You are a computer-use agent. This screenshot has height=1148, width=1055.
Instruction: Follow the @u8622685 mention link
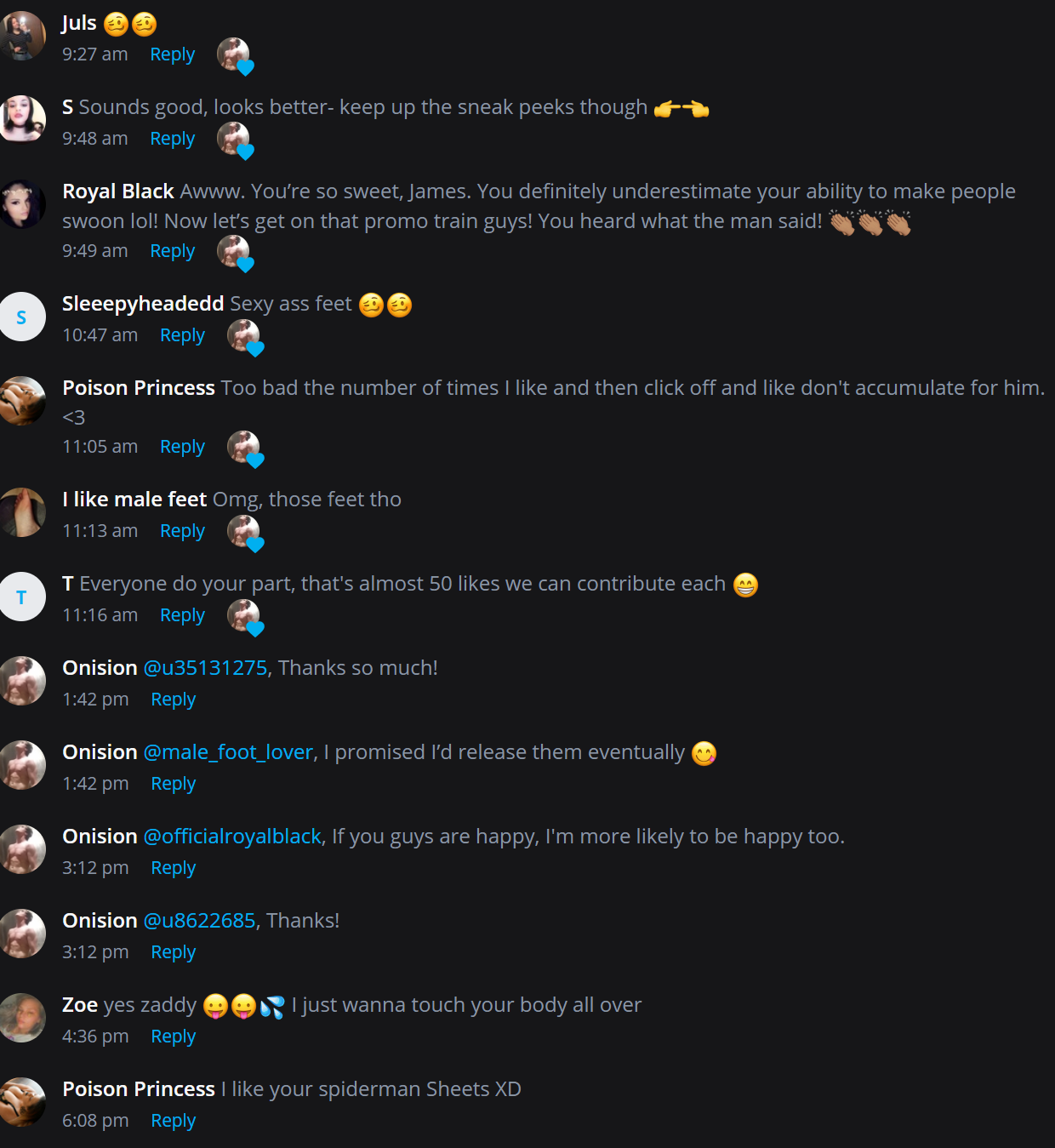point(199,921)
